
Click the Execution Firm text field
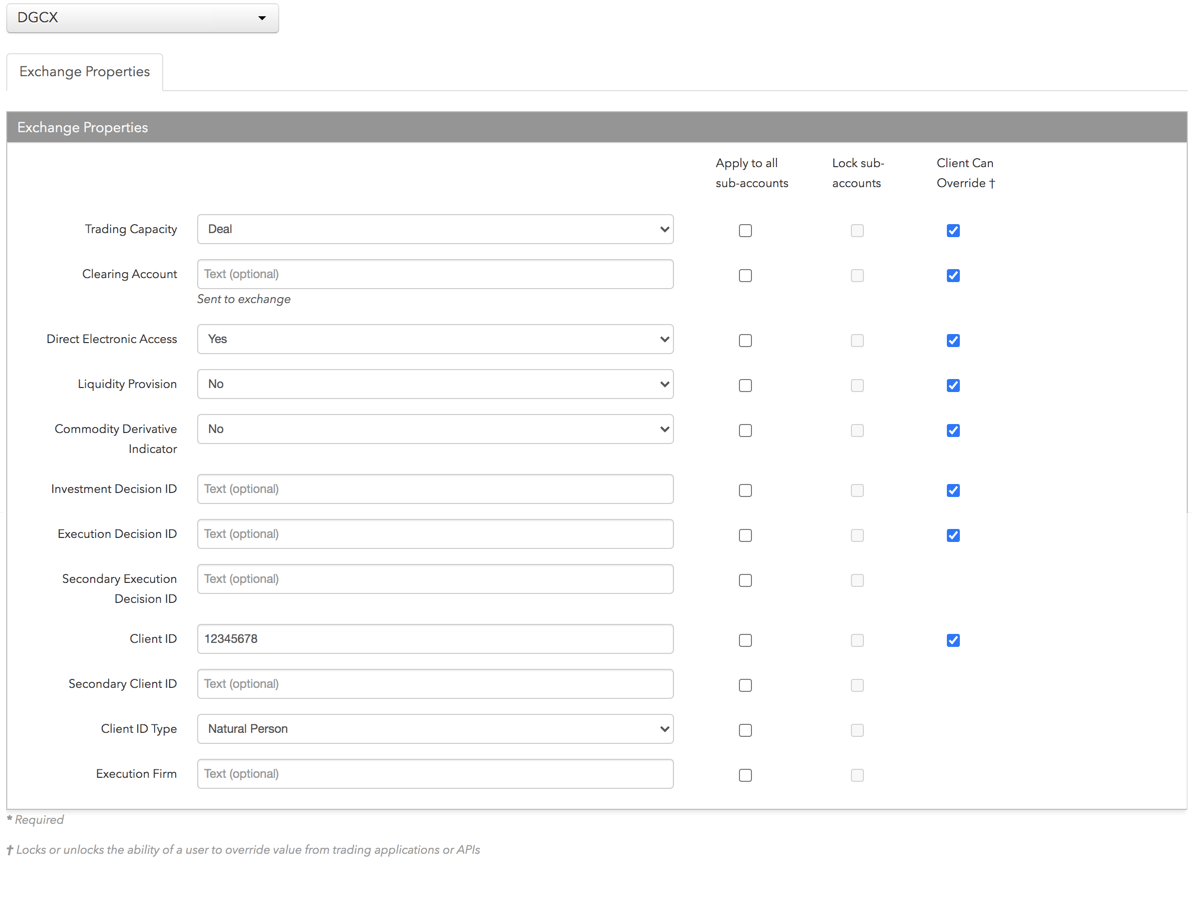pyautogui.click(x=435, y=773)
